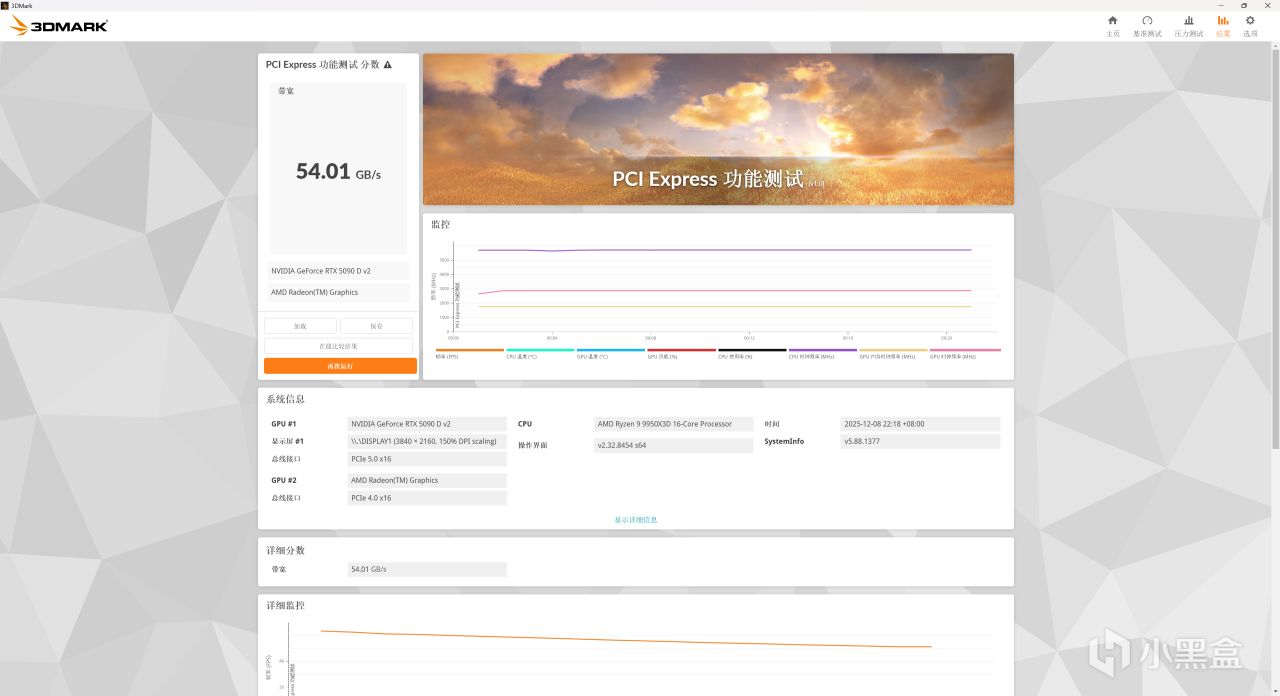1280x696 pixels.
Task: Click the AMD Ryzen 9 9950X3D CPU value
Action: (673, 424)
